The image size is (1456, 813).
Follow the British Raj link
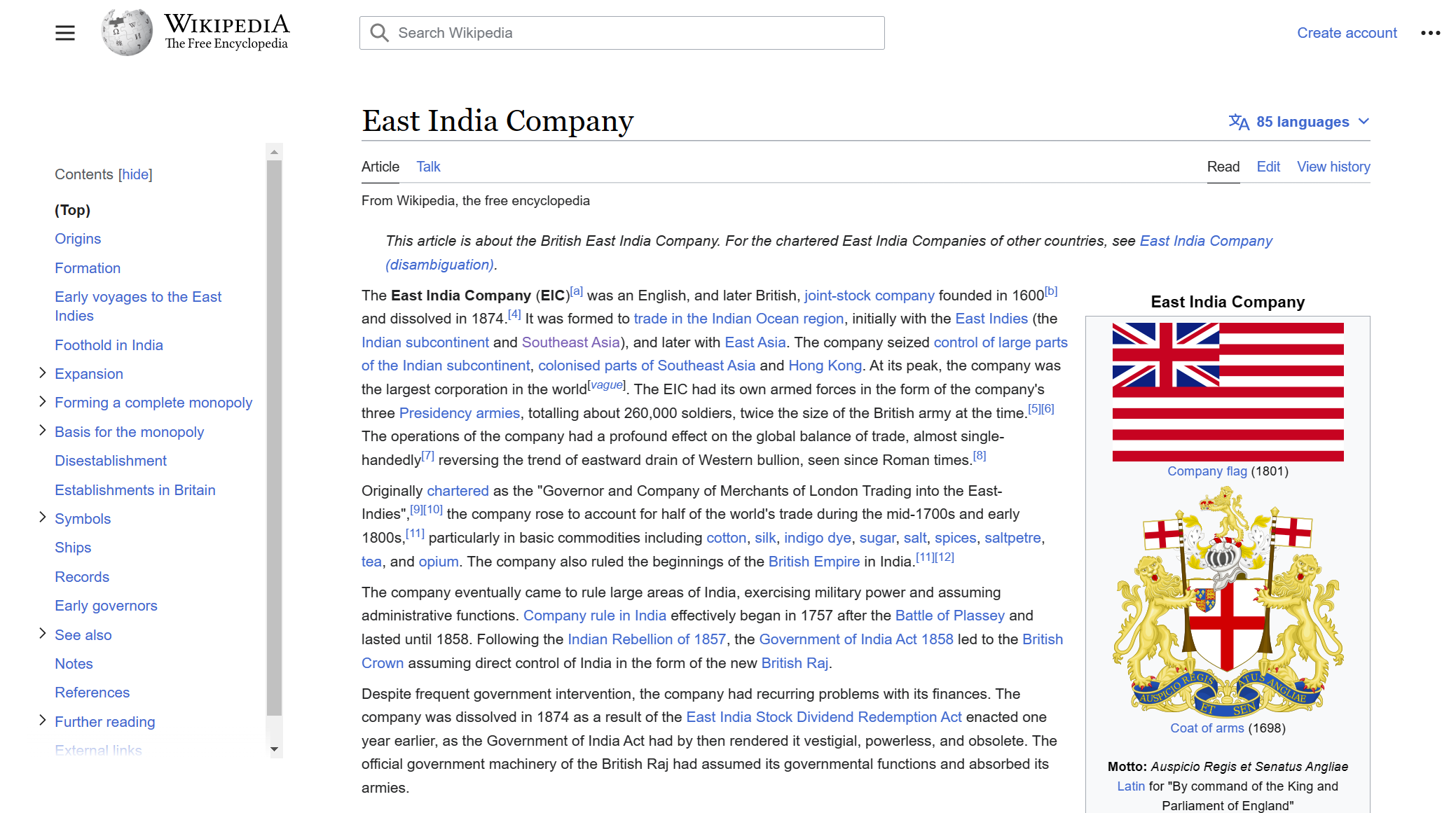pyautogui.click(x=795, y=663)
